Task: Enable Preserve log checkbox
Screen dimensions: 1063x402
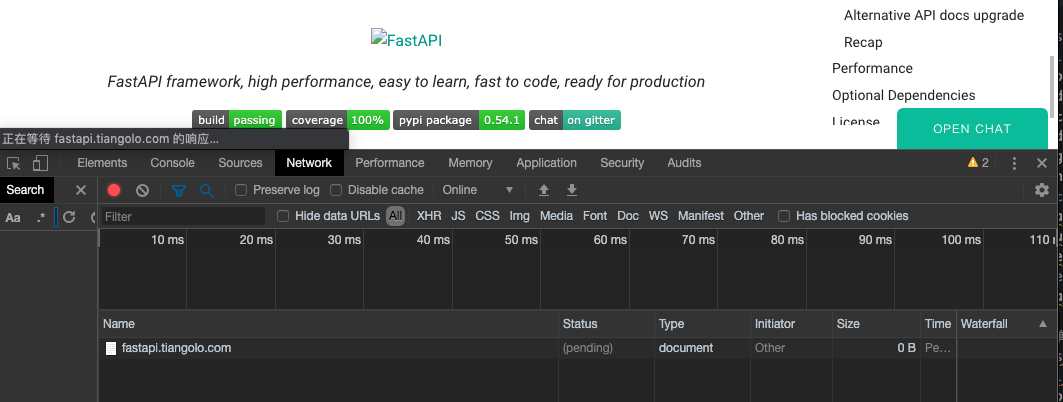Action: point(241,190)
